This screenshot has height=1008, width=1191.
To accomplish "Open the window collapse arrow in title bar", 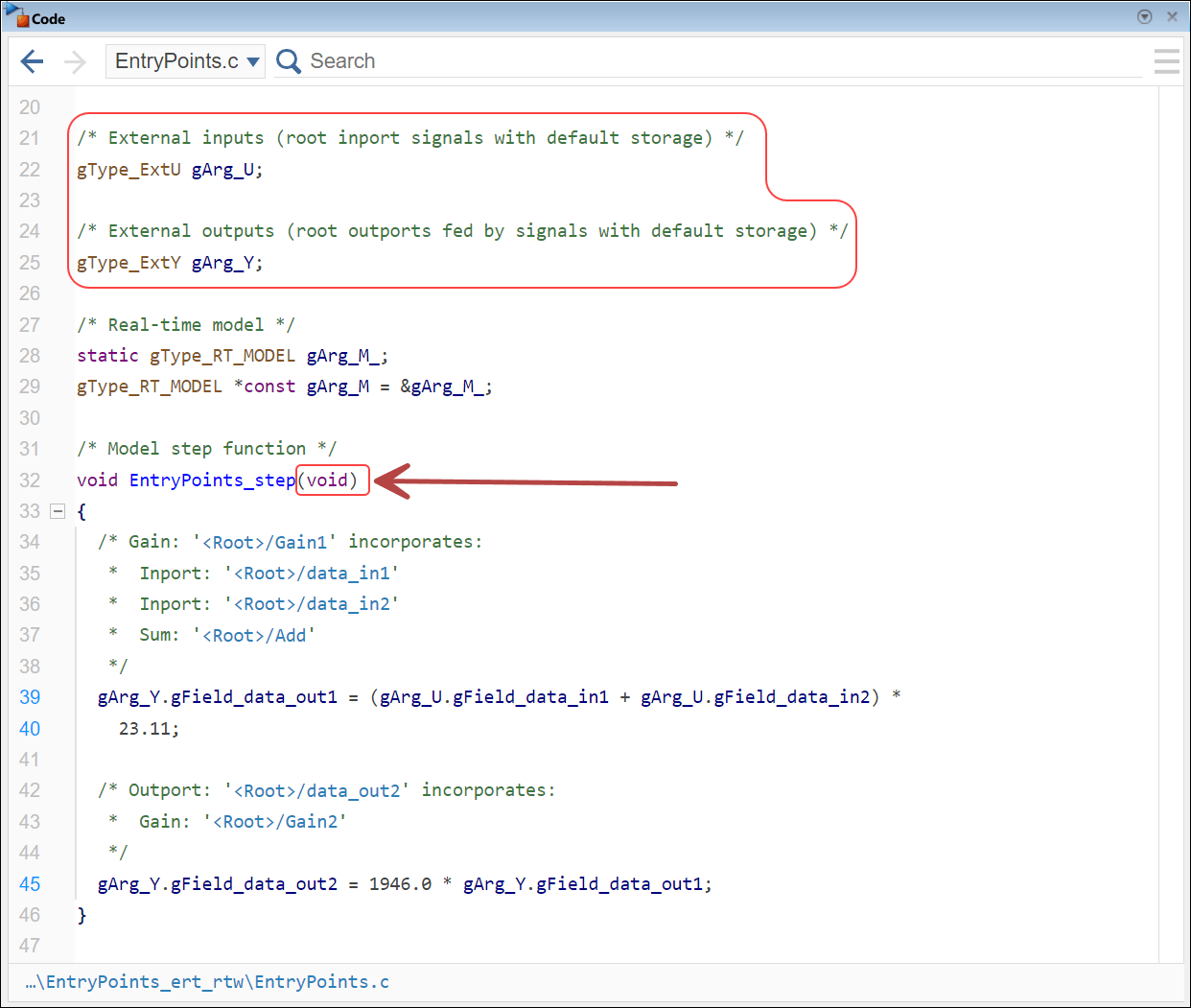I will coord(1144,16).
